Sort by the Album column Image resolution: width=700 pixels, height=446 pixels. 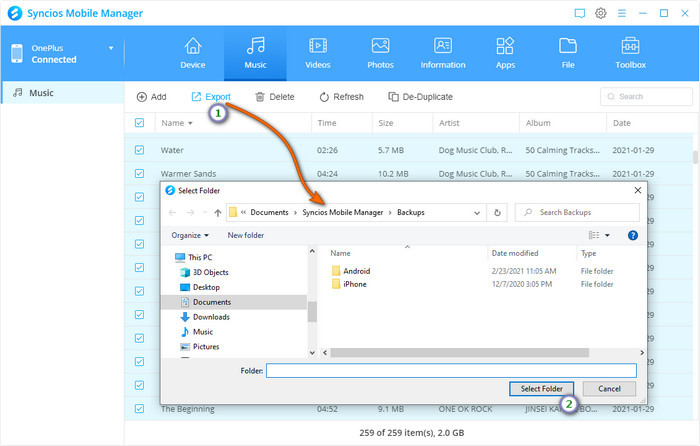(x=538, y=123)
